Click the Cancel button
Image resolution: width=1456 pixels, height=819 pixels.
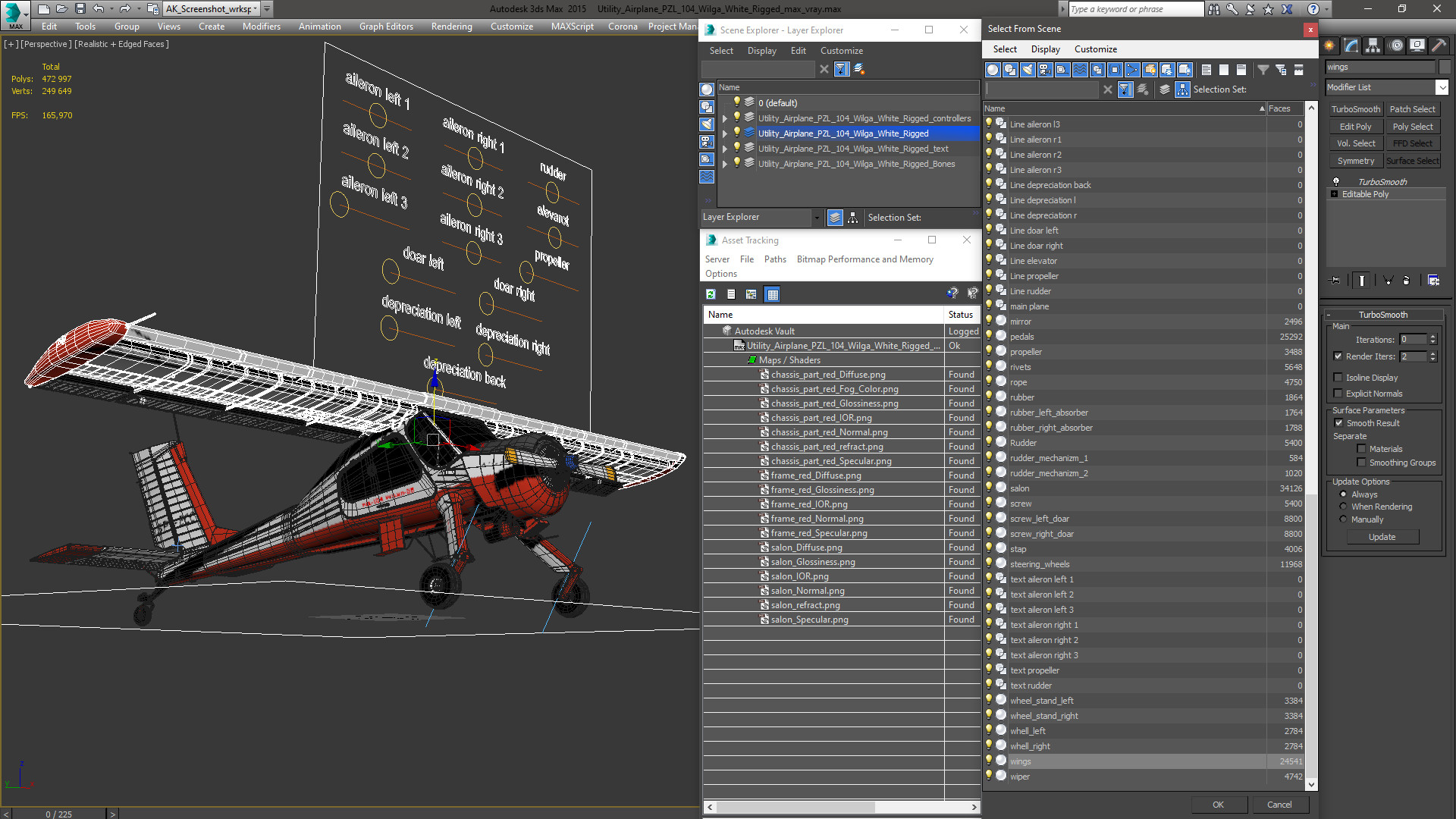pos(1279,805)
